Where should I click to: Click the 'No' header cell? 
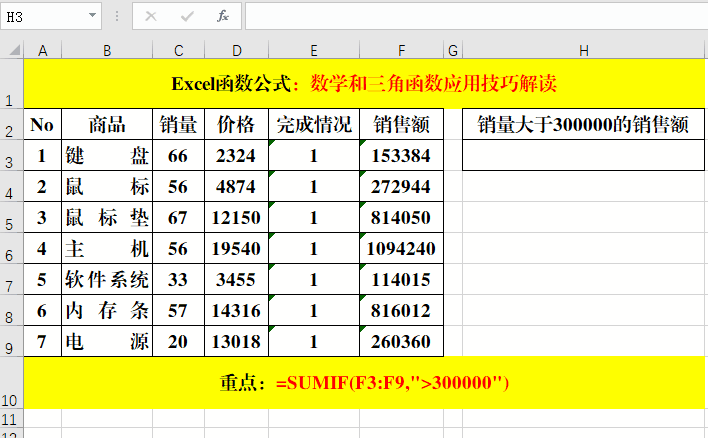(42, 124)
